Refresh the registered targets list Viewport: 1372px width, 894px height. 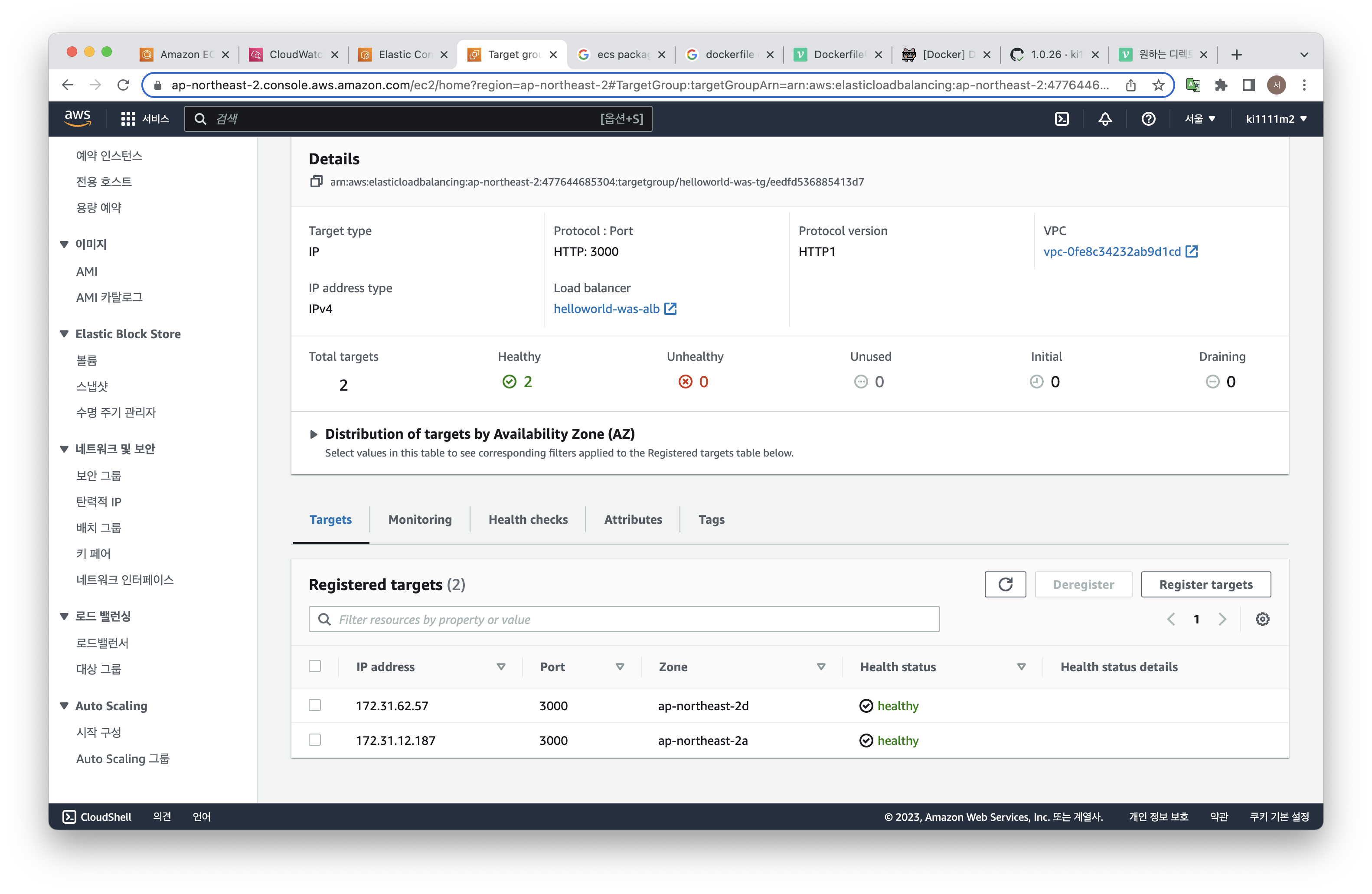pos(1005,584)
